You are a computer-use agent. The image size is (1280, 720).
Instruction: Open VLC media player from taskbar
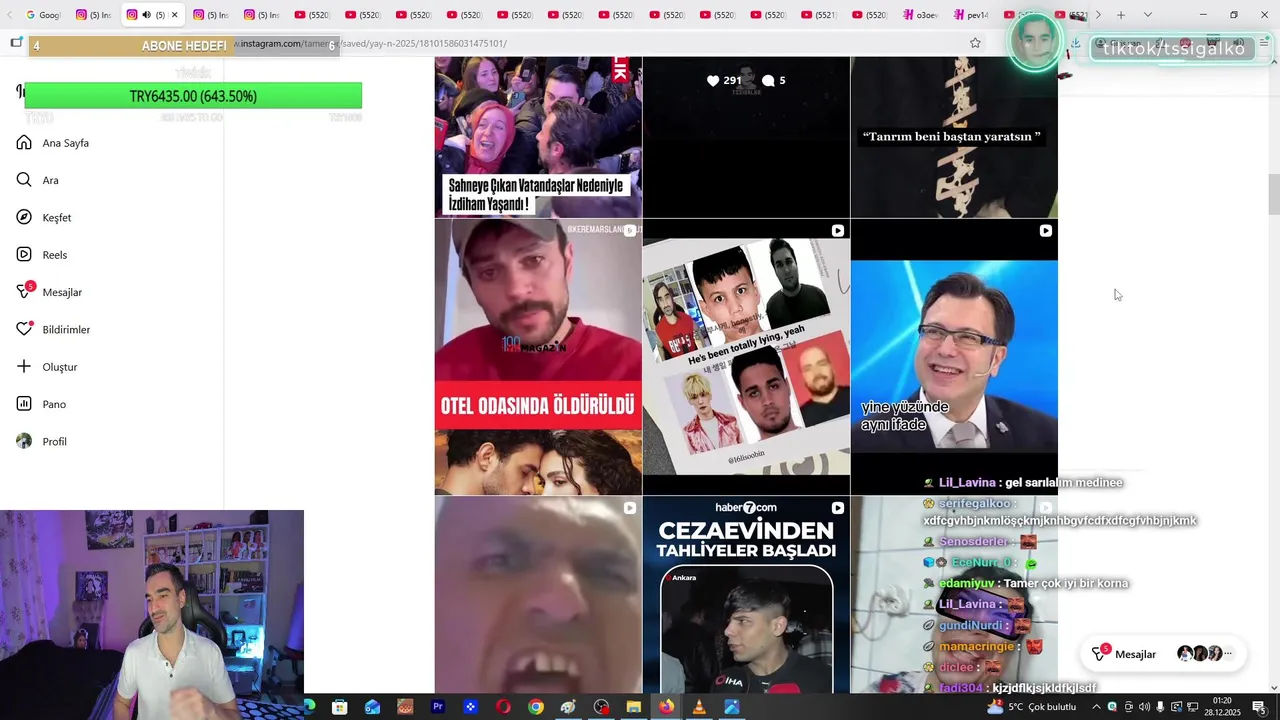coord(699,707)
